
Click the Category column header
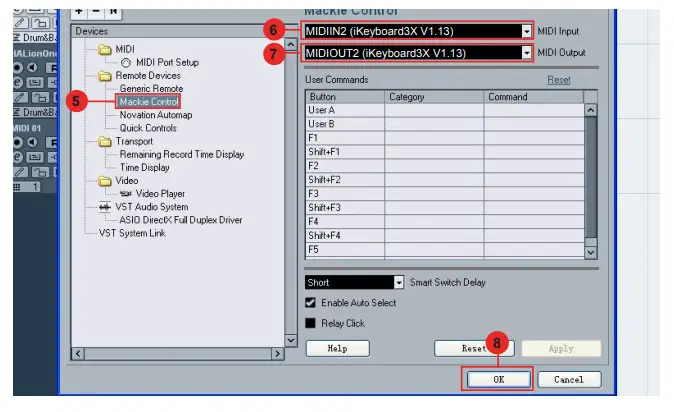coord(434,97)
